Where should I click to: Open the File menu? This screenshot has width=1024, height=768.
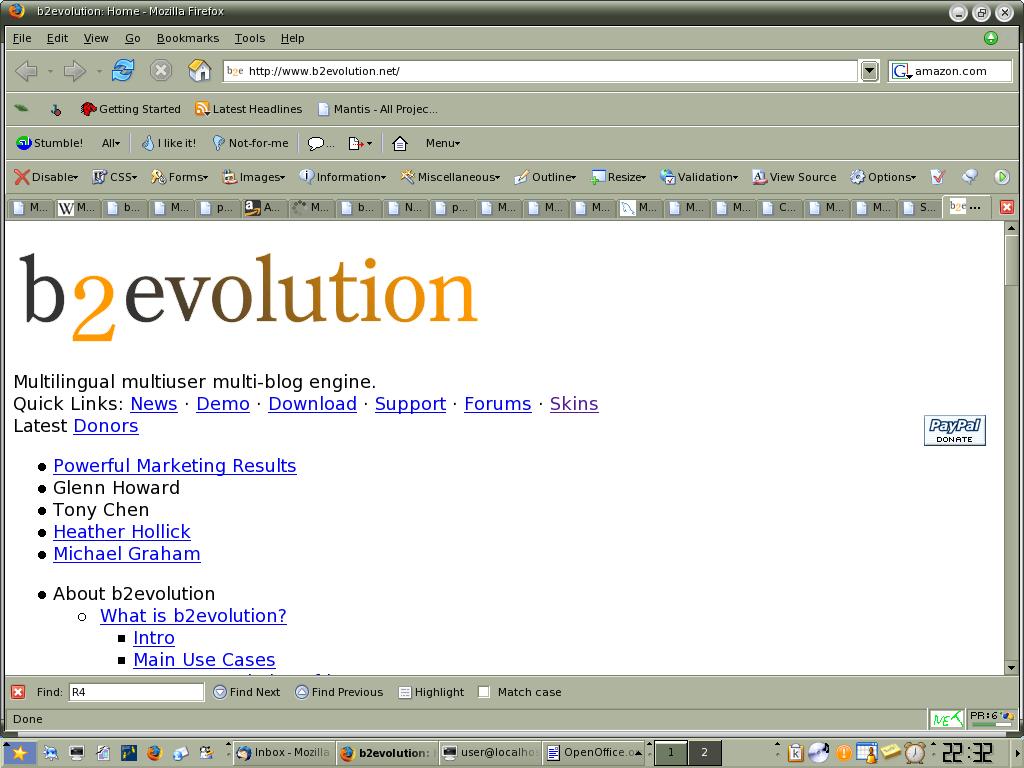click(x=22, y=38)
